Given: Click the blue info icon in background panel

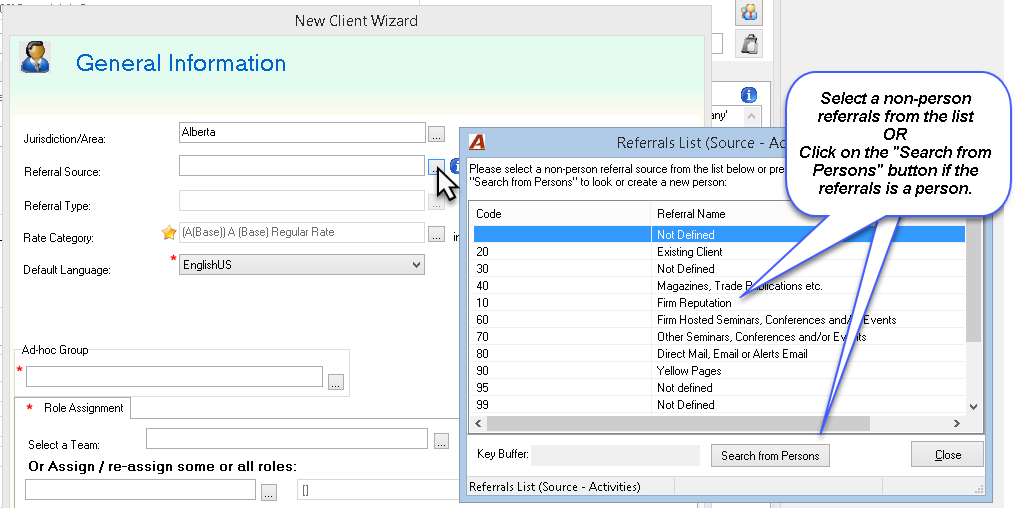Looking at the screenshot, I should [x=749, y=95].
